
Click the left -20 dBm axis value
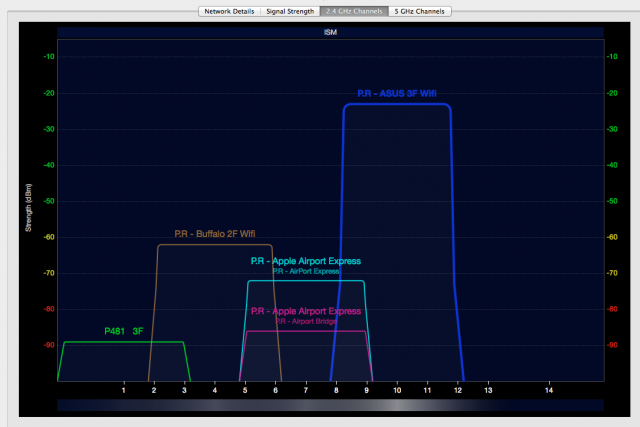(x=49, y=93)
